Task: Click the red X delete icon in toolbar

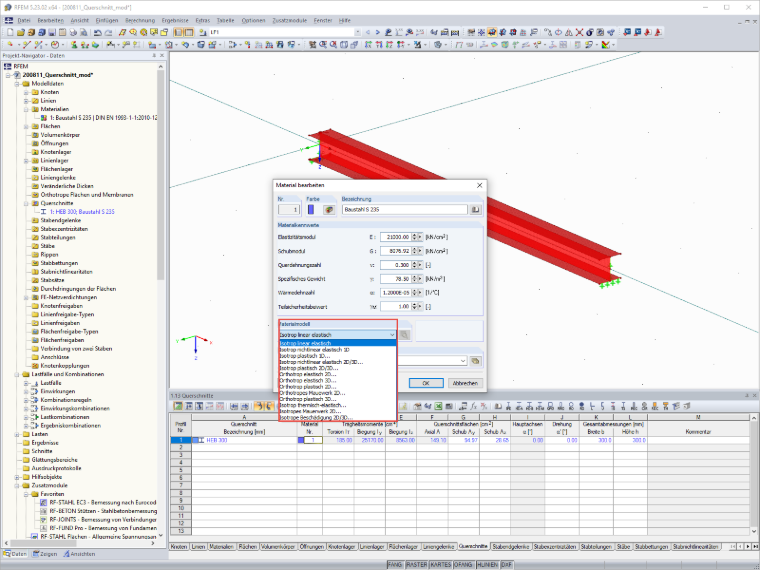Action: [579, 32]
